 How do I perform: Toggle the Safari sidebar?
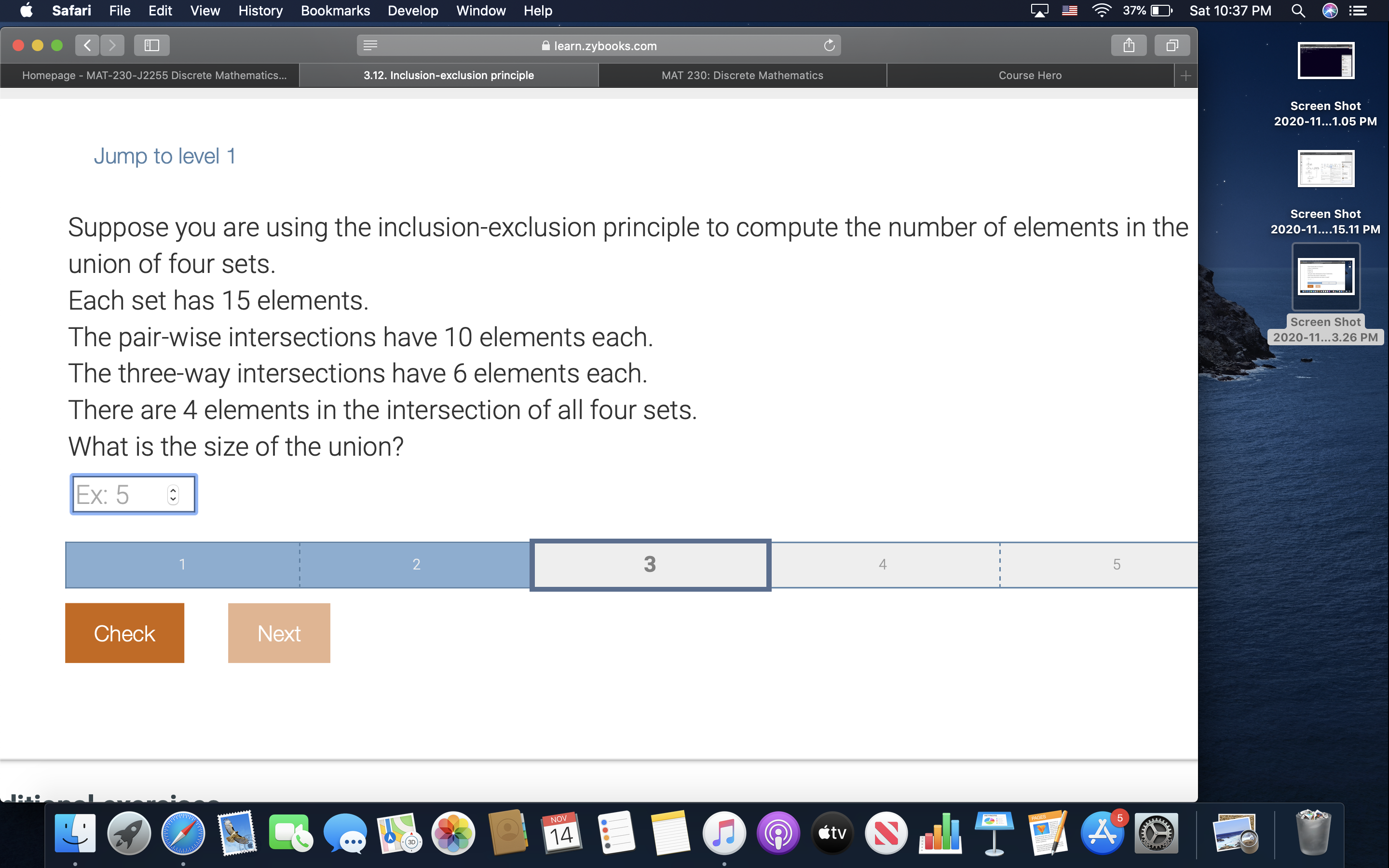pyautogui.click(x=151, y=45)
